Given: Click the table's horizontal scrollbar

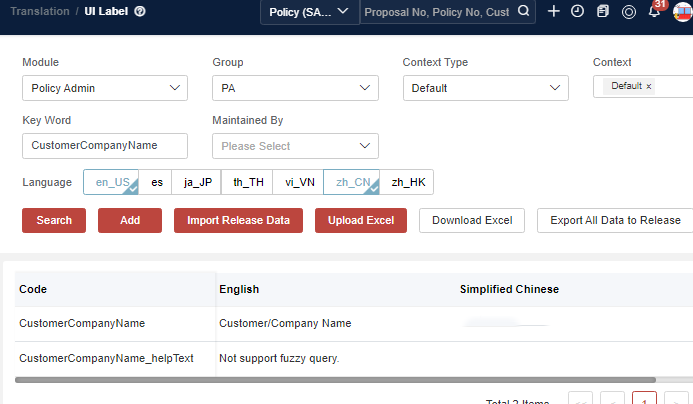Looking at the screenshot, I should point(335,380).
